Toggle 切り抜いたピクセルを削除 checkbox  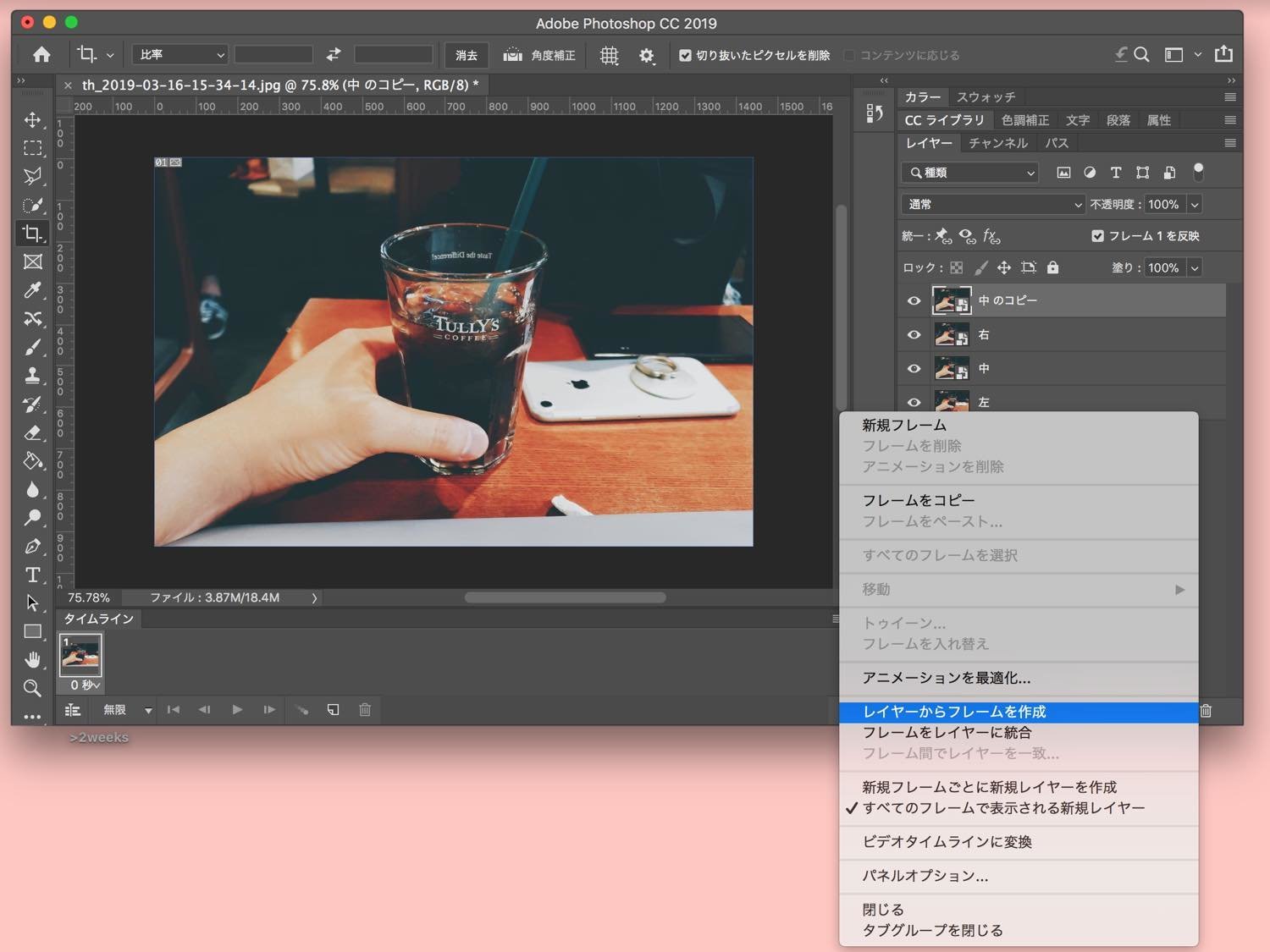[685, 56]
